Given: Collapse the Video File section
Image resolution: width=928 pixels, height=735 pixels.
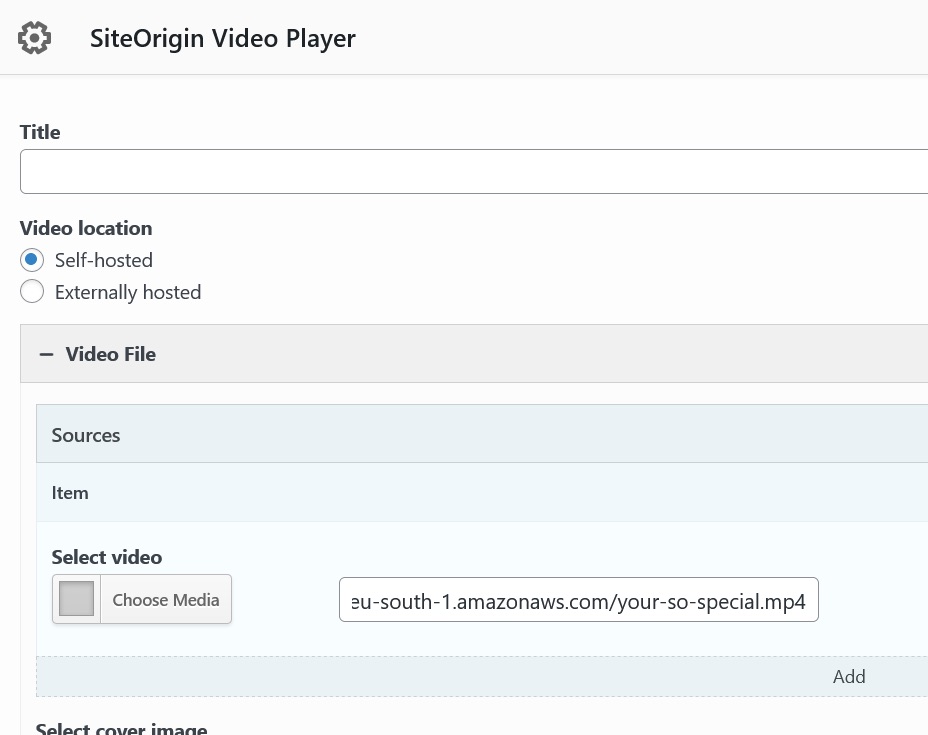Looking at the screenshot, I should pos(473,354).
